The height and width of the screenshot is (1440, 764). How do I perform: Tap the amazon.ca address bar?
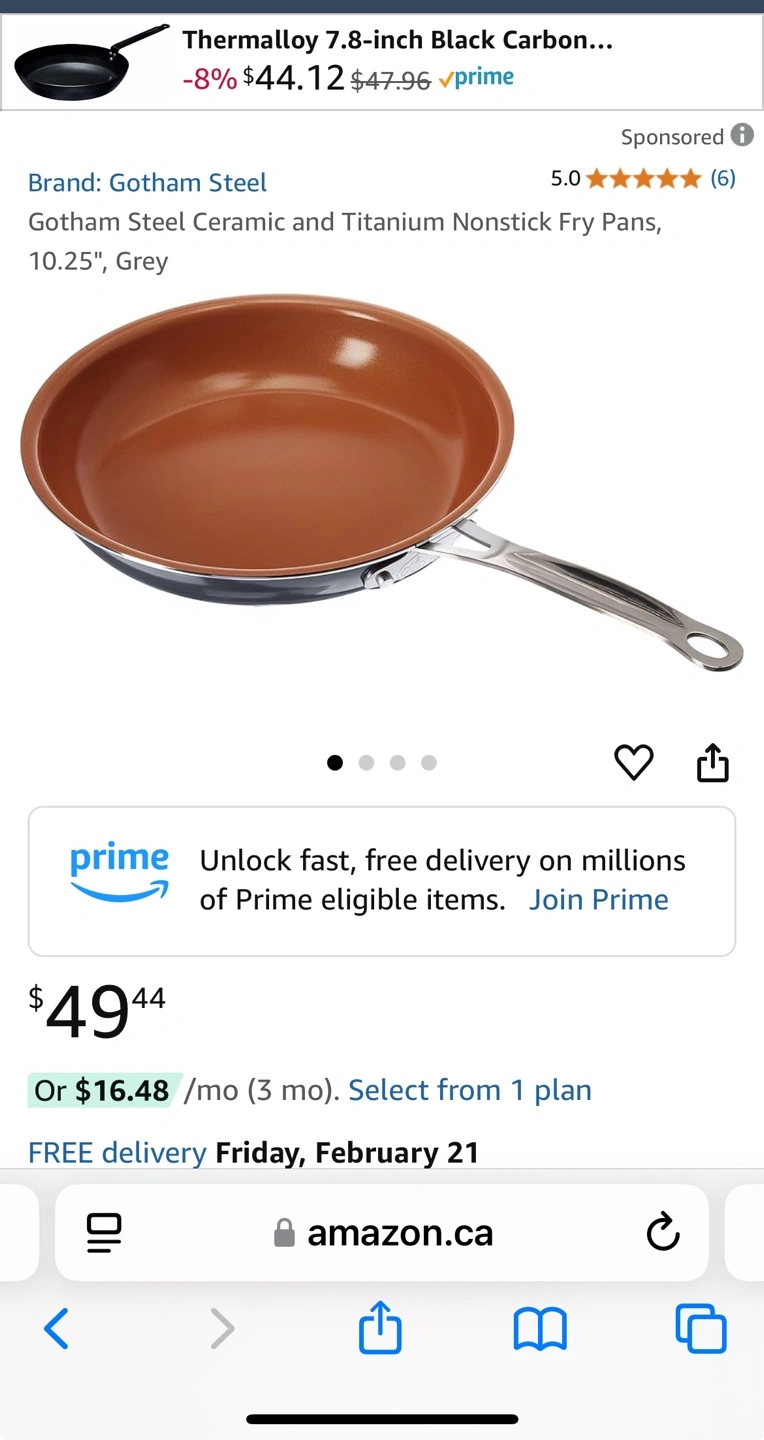(383, 1233)
